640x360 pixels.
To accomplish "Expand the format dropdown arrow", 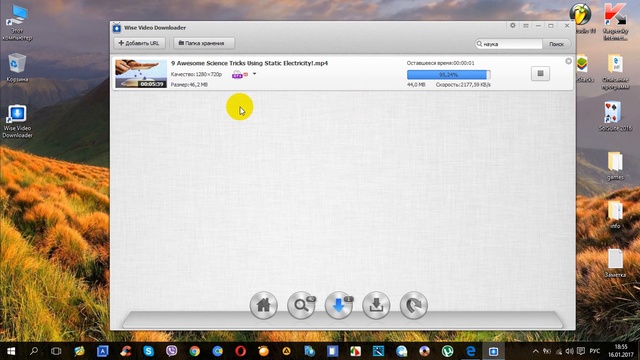I will [254, 74].
